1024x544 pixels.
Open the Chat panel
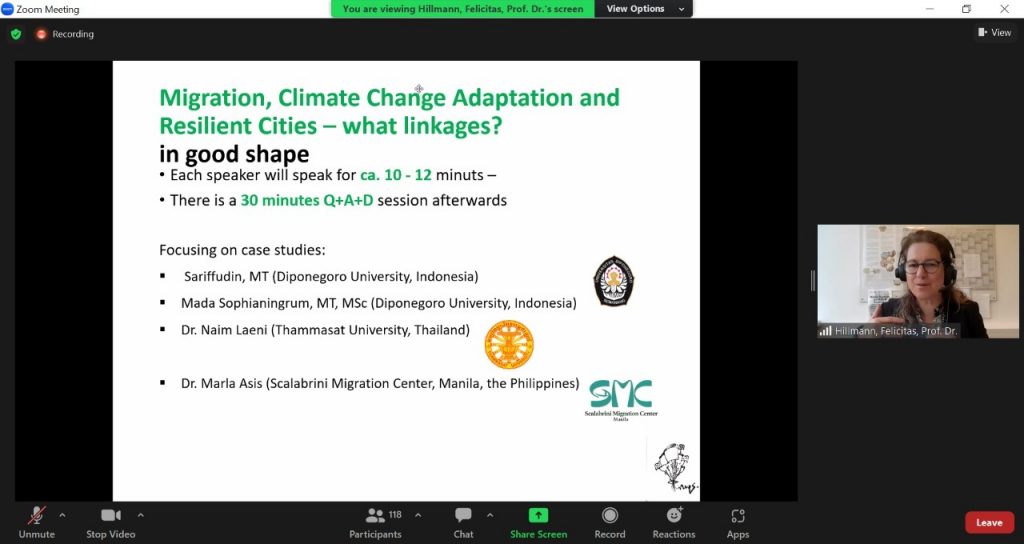(463, 522)
